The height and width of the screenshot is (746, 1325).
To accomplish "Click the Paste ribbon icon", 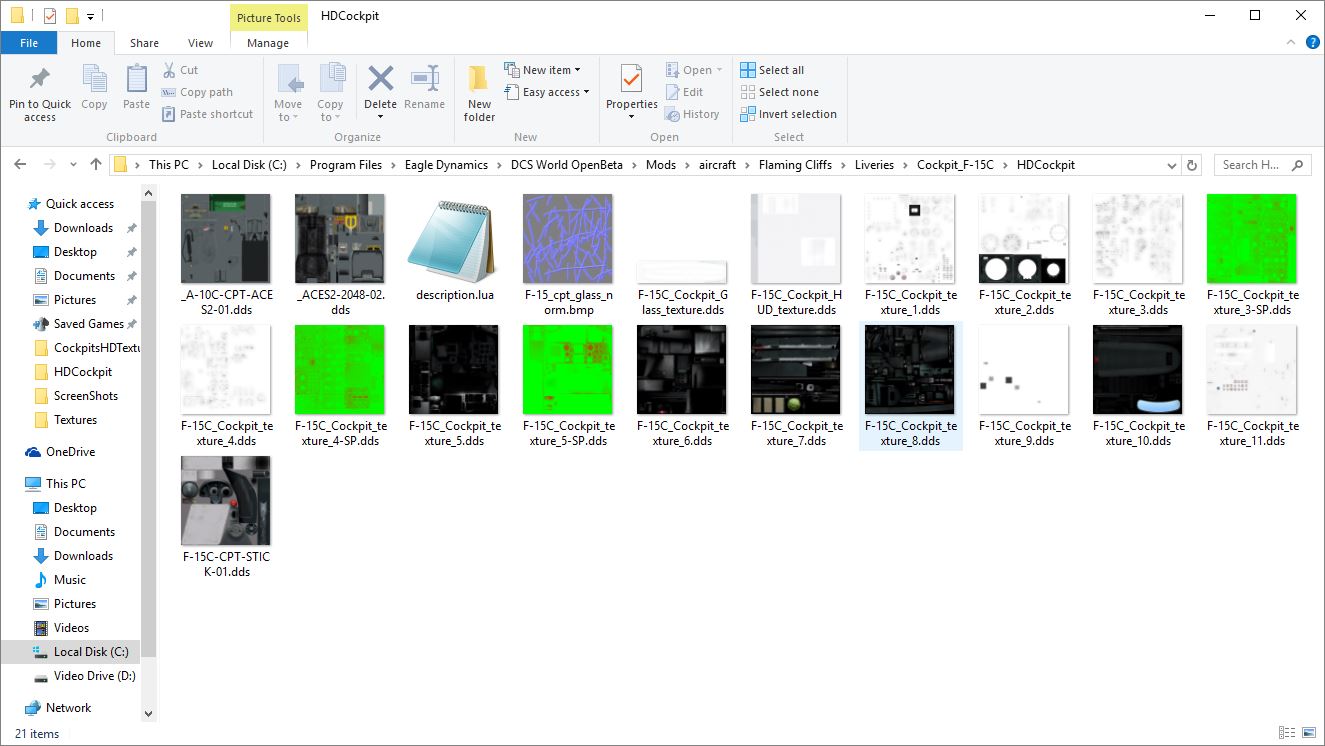I will click(137, 79).
